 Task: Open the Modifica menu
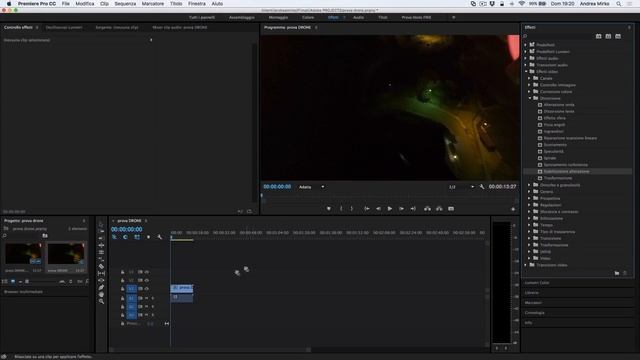(84, 4)
